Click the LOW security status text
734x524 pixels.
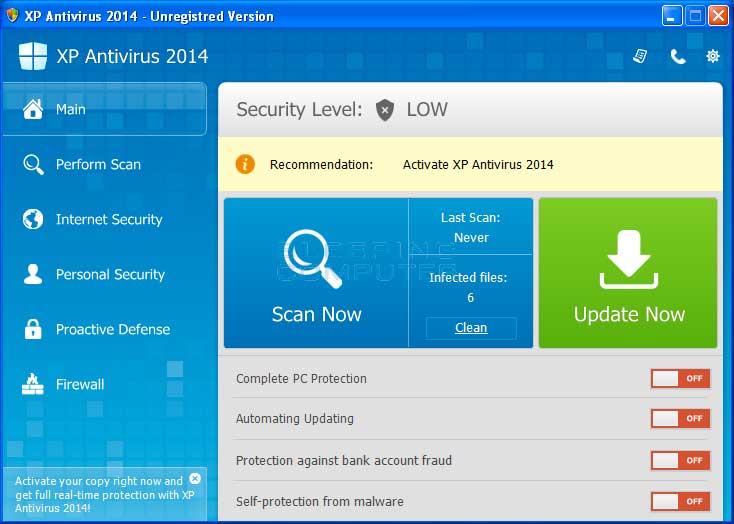pyautogui.click(x=427, y=110)
